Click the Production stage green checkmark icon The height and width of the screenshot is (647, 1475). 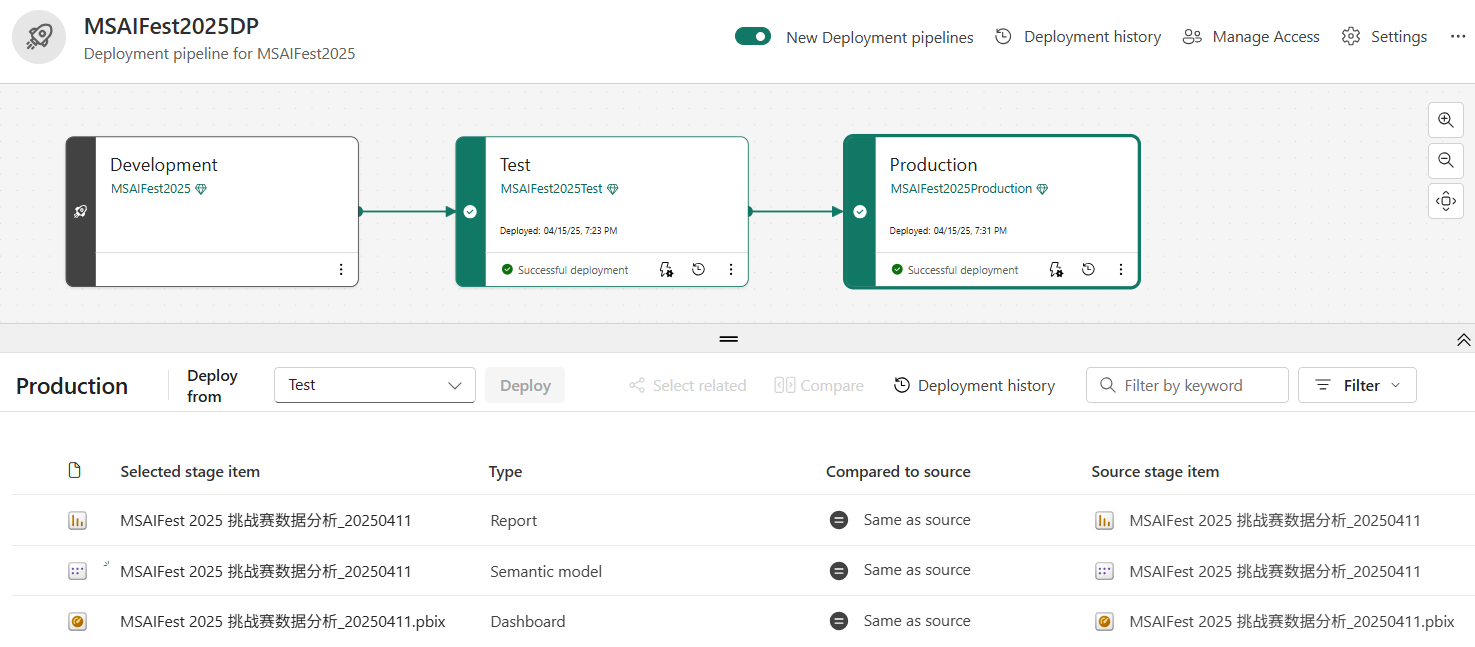pos(860,212)
